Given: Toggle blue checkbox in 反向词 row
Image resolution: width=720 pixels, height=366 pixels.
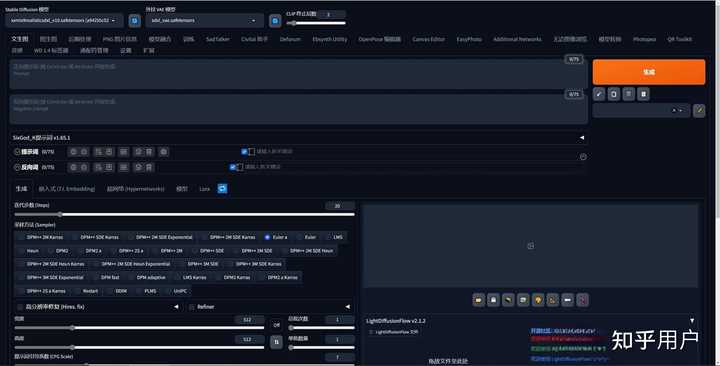Looking at the screenshot, I should pyautogui.click(x=233, y=167).
